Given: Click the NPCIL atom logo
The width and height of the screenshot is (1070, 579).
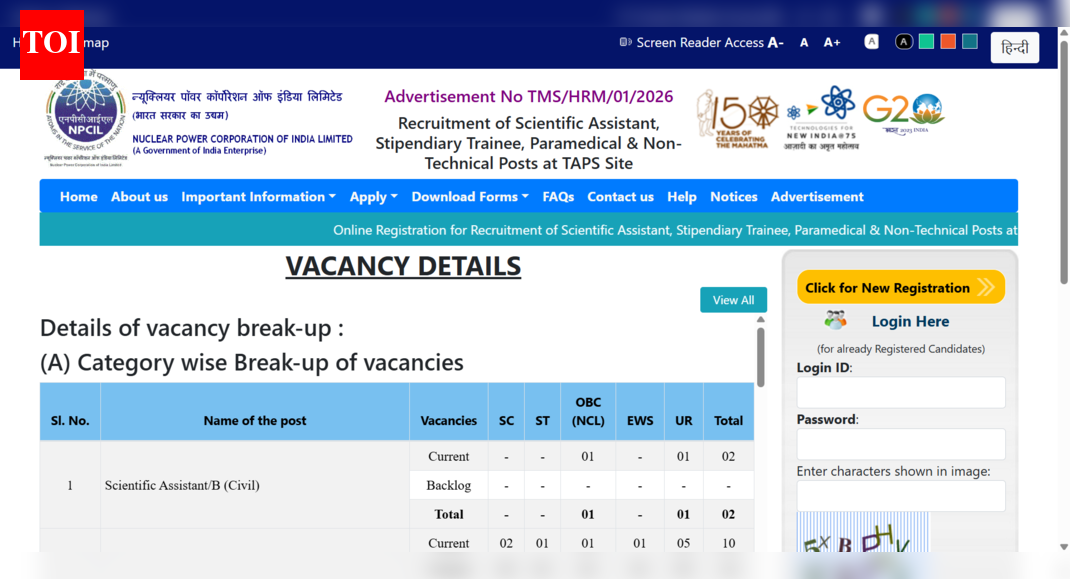Looking at the screenshot, I should [x=85, y=117].
